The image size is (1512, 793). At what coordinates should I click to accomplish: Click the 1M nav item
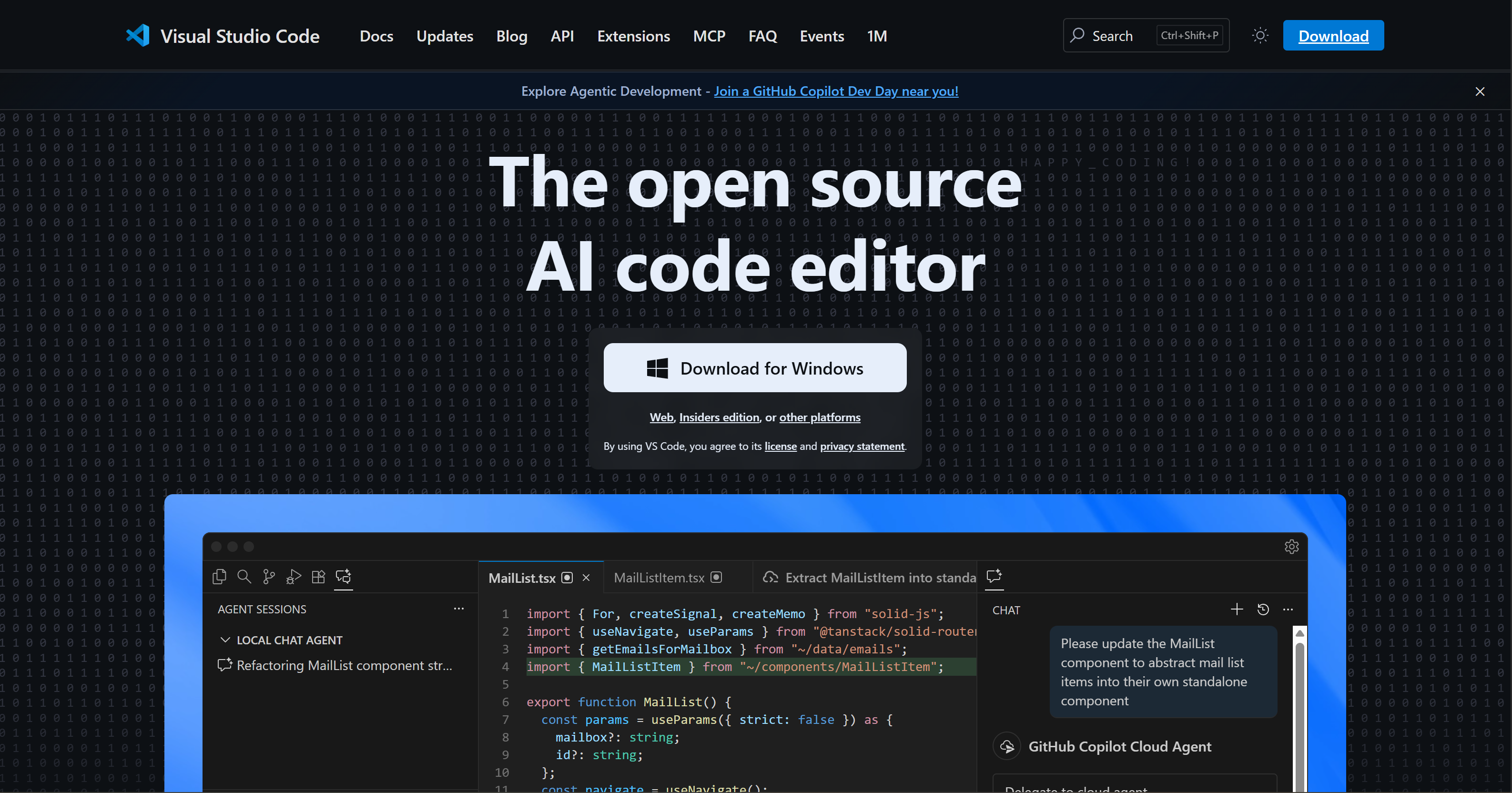click(x=877, y=36)
